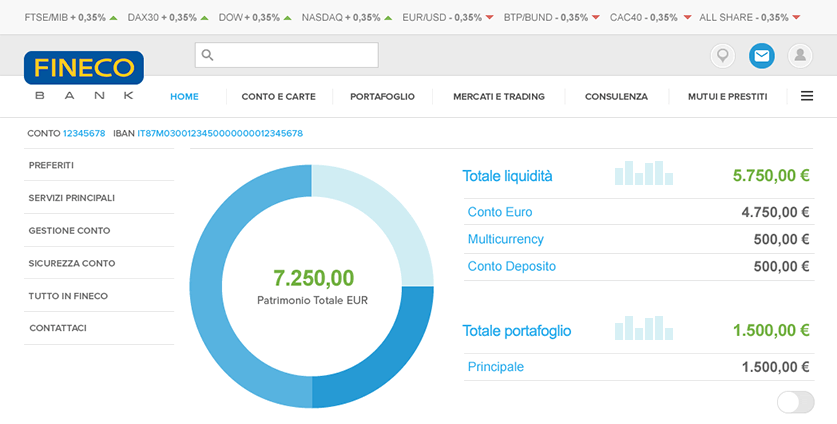
Task: Toggle the switch below Principale row
Action: [795, 402]
